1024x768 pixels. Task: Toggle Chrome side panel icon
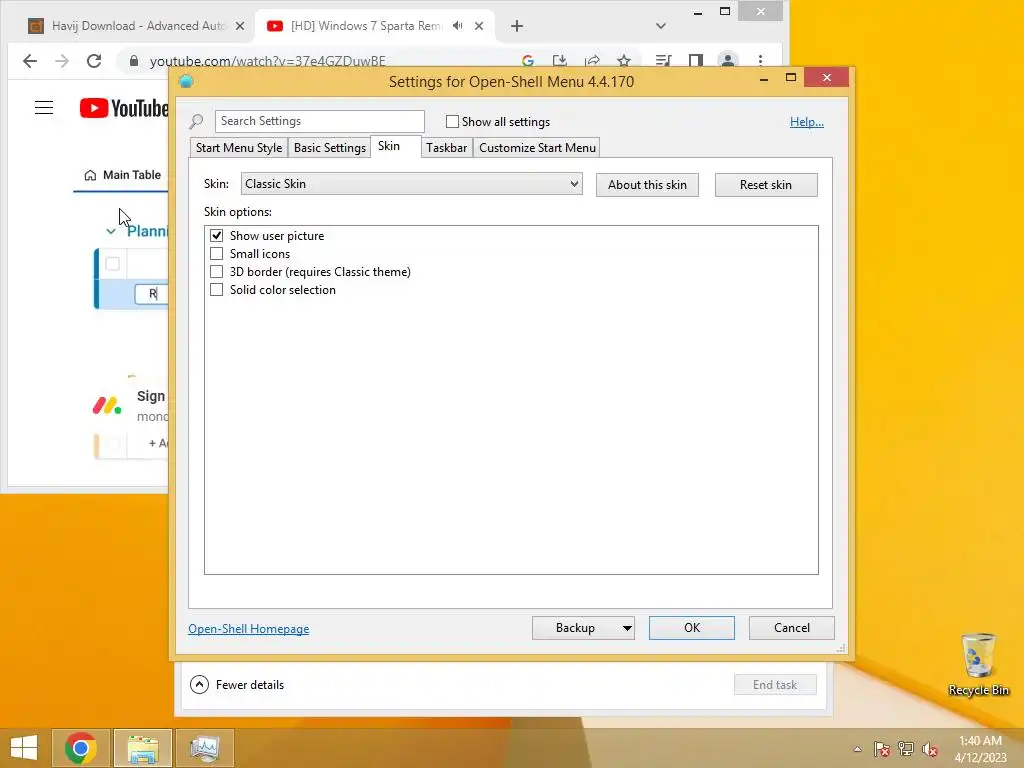(x=696, y=61)
